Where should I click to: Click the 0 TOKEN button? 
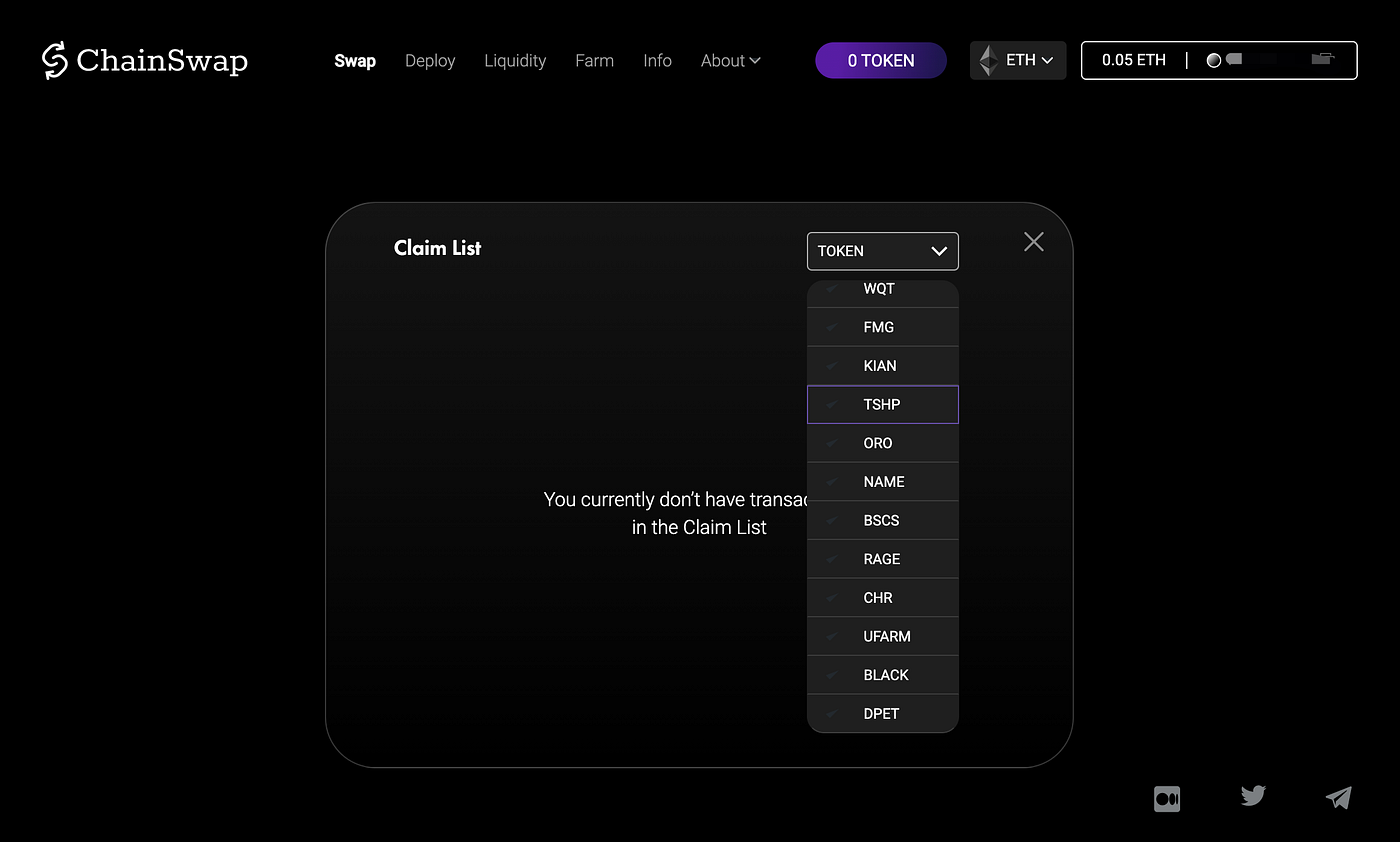(881, 60)
